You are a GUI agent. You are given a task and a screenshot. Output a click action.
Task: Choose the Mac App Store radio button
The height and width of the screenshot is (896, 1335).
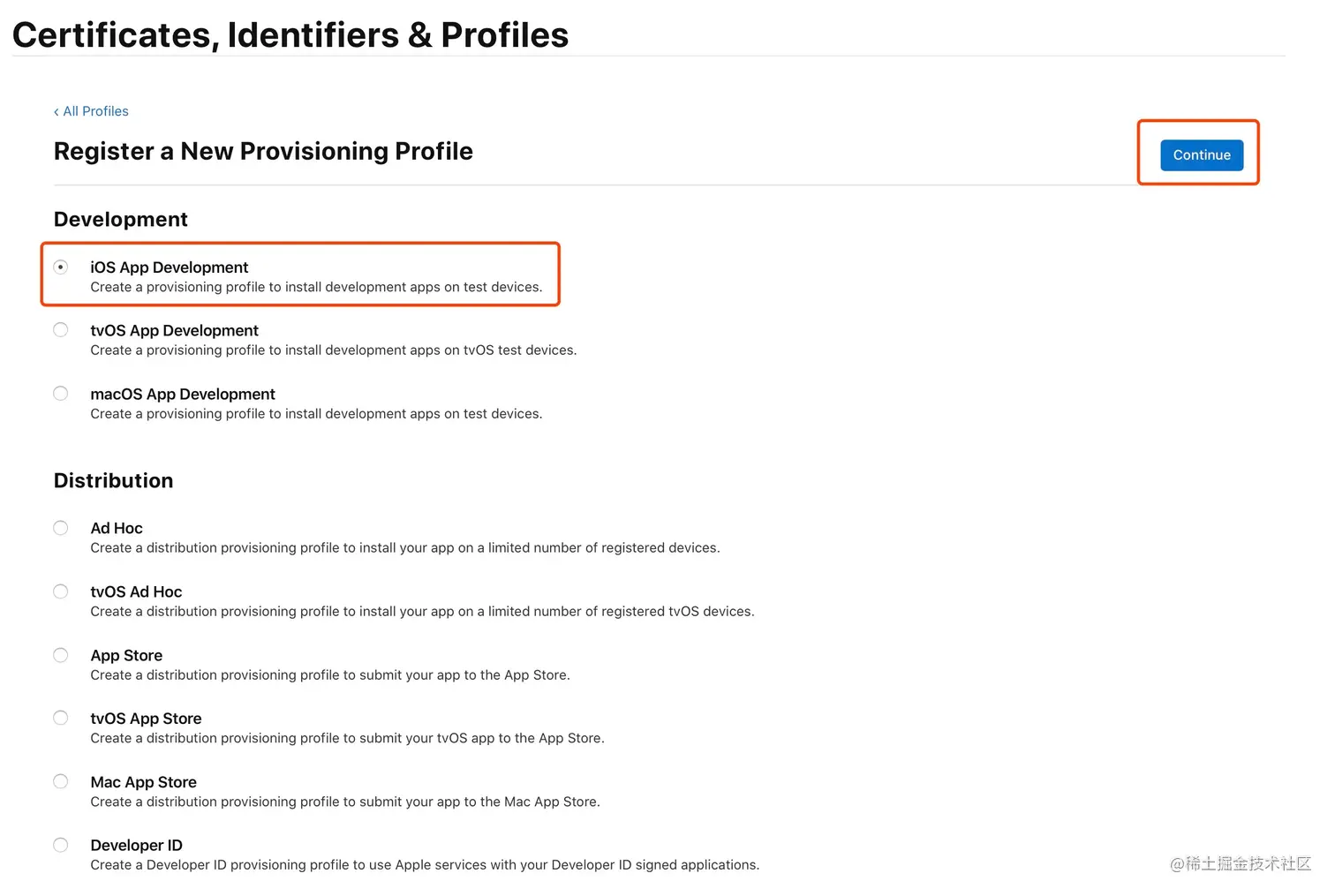[x=61, y=781]
